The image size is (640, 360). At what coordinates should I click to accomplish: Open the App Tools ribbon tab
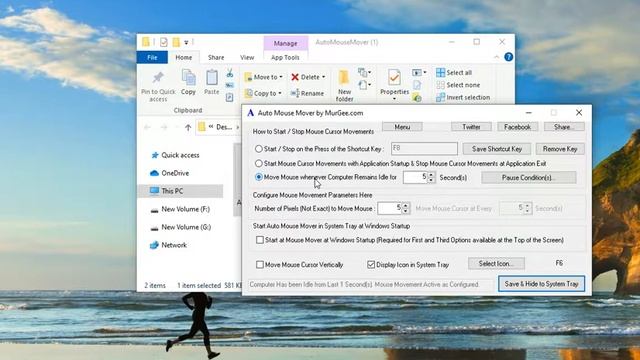point(285,58)
